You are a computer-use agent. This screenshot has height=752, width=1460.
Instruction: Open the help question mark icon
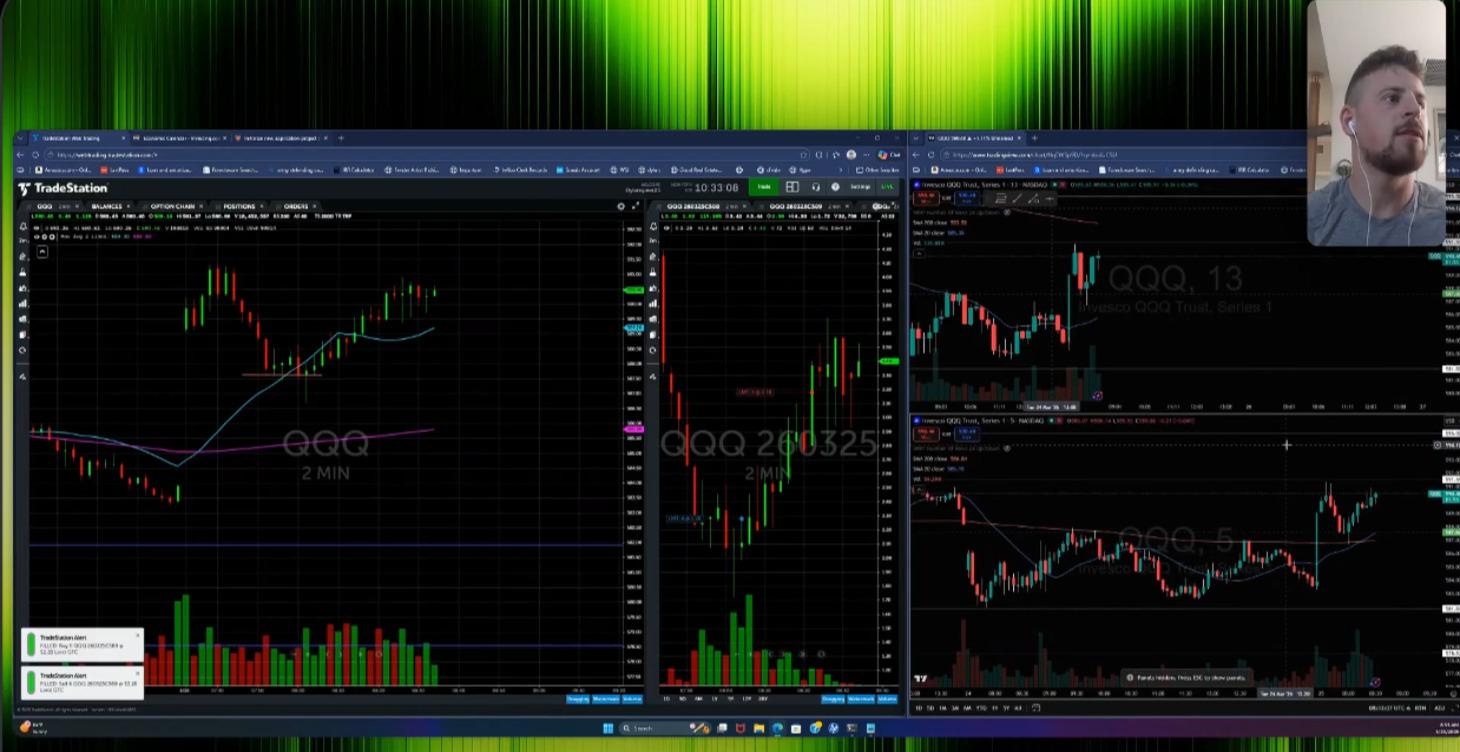coord(835,187)
